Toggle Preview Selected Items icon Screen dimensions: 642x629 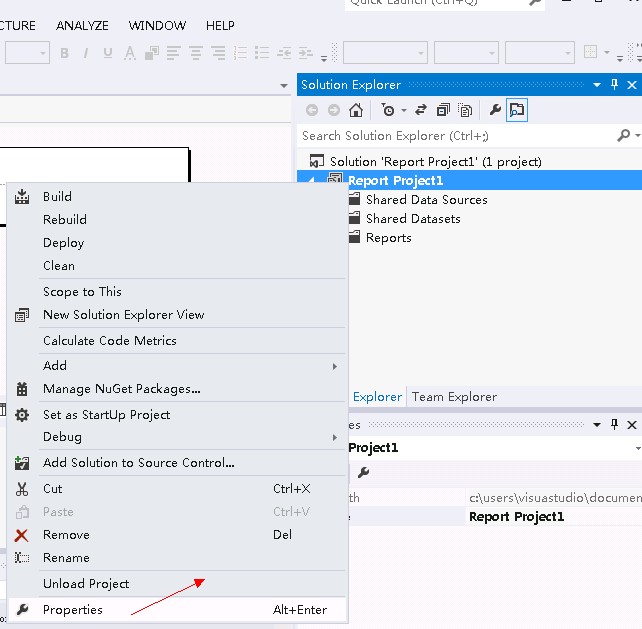click(x=516, y=110)
